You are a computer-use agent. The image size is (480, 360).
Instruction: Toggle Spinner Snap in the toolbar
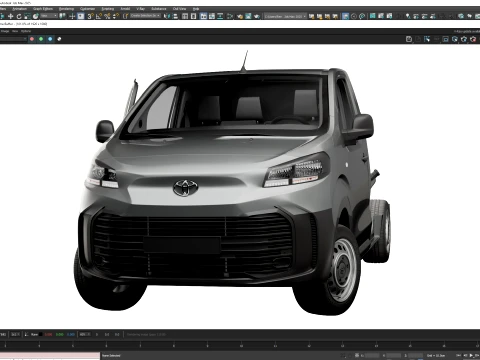coord(116,16)
